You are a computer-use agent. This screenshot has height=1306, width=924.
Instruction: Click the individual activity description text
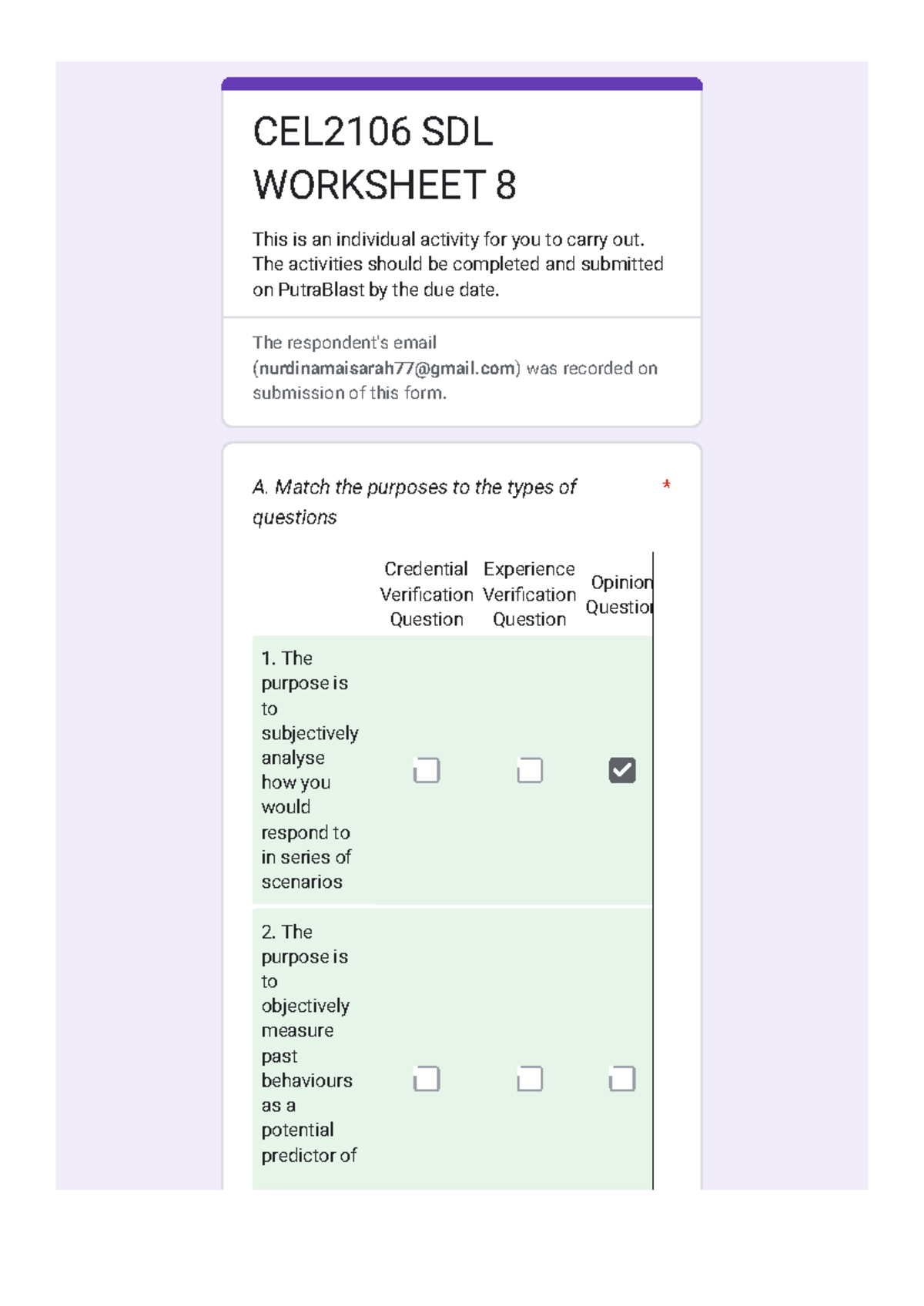[457, 264]
